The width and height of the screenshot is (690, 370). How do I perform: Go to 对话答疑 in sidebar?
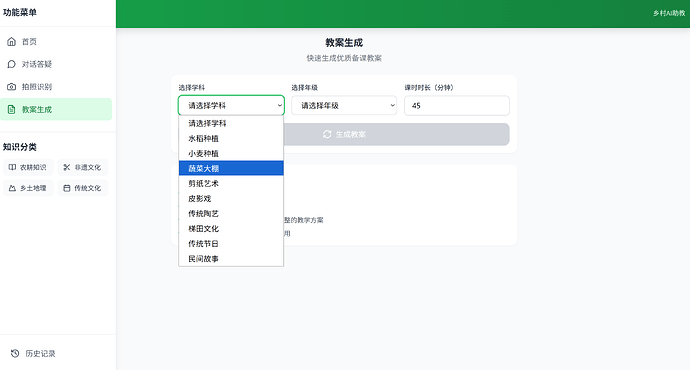click(x=56, y=64)
